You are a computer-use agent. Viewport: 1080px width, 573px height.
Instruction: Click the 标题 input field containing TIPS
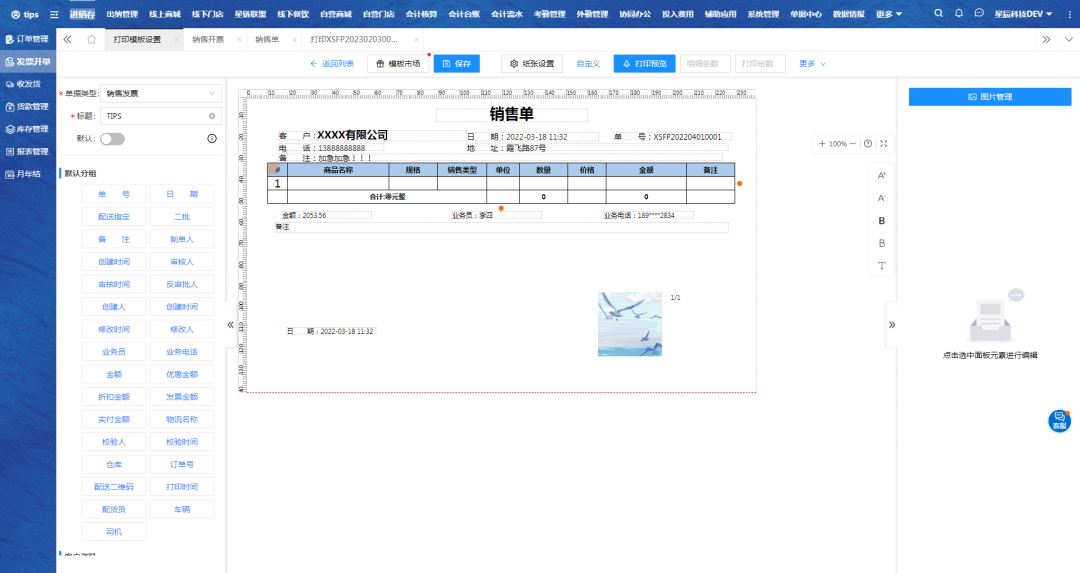[155, 116]
